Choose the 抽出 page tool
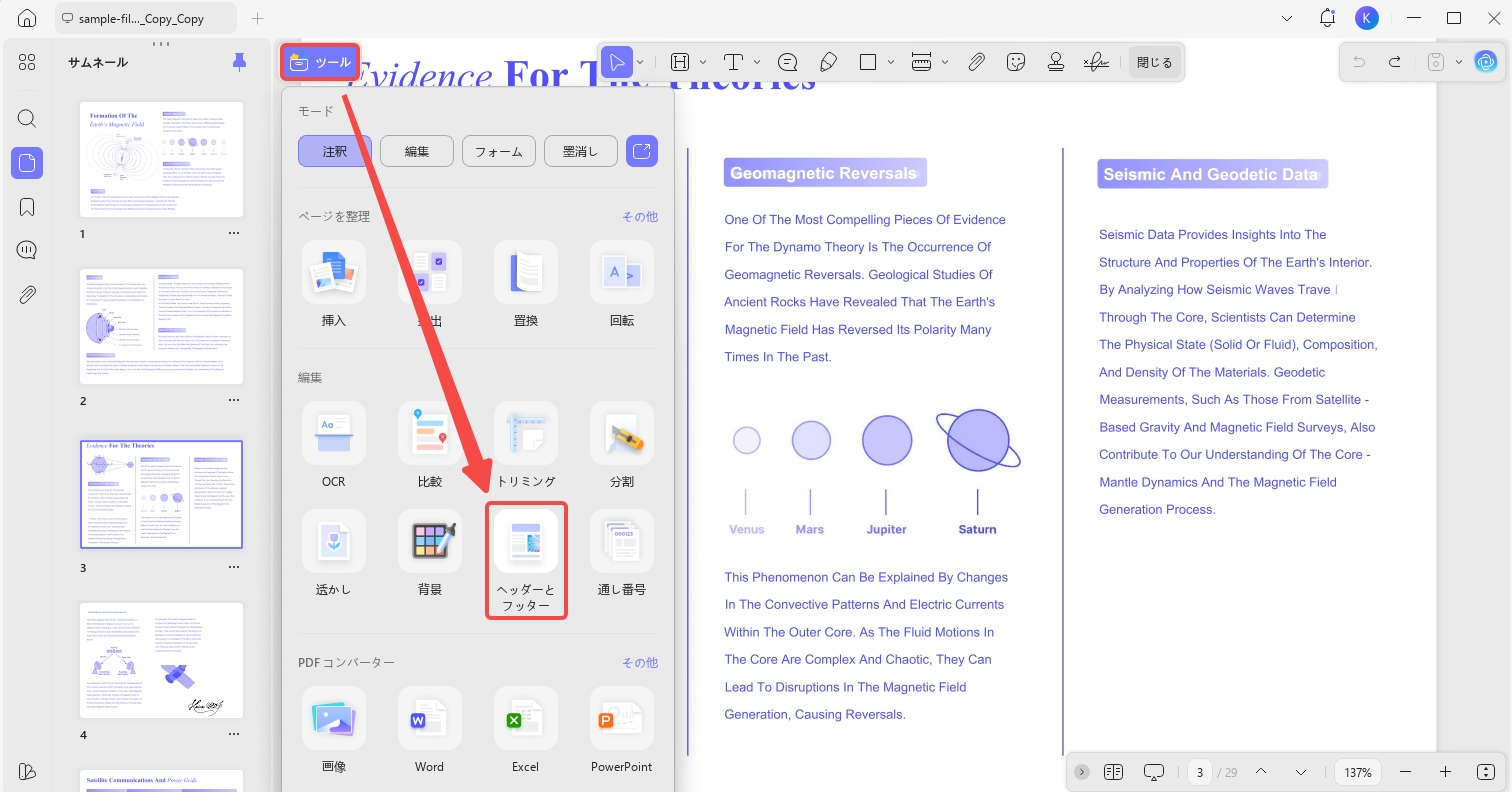Viewport: 1512px width, 792px height. [x=430, y=284]
